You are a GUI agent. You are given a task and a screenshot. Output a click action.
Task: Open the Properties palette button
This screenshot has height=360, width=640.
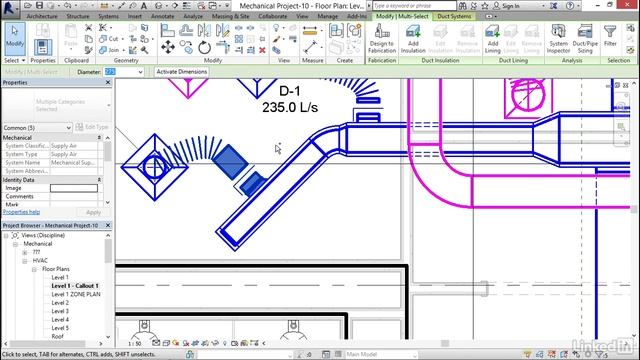[42, 47]
